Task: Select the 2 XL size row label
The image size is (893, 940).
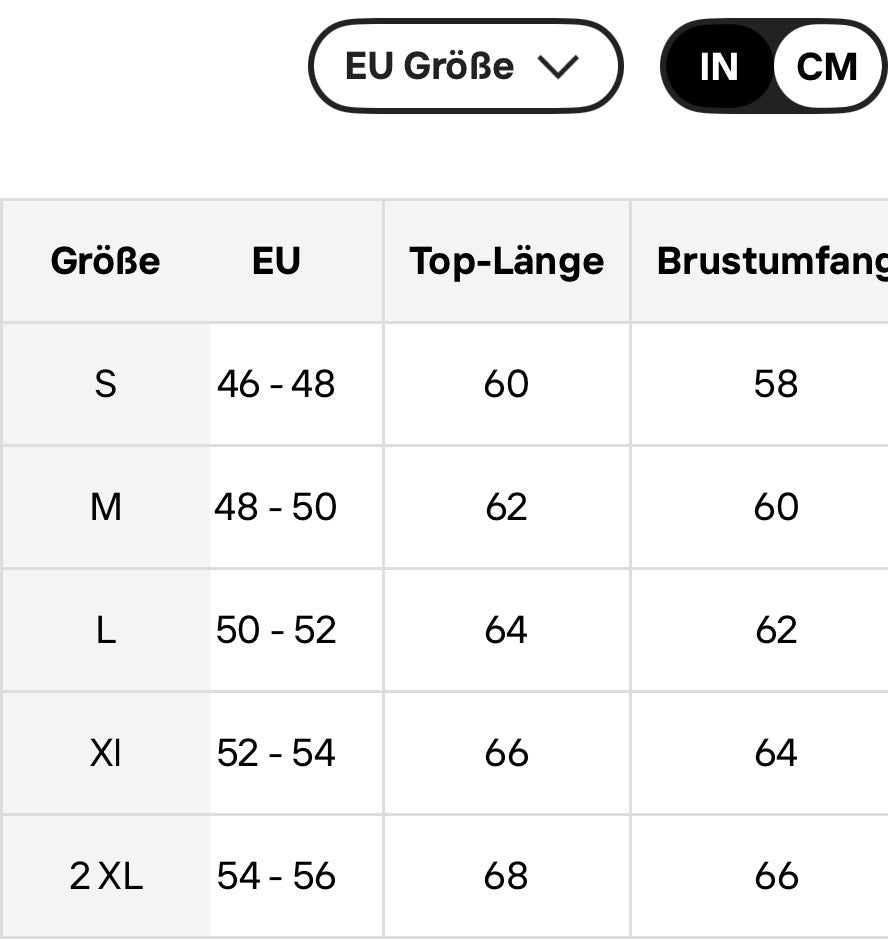Action: point(106,876)
